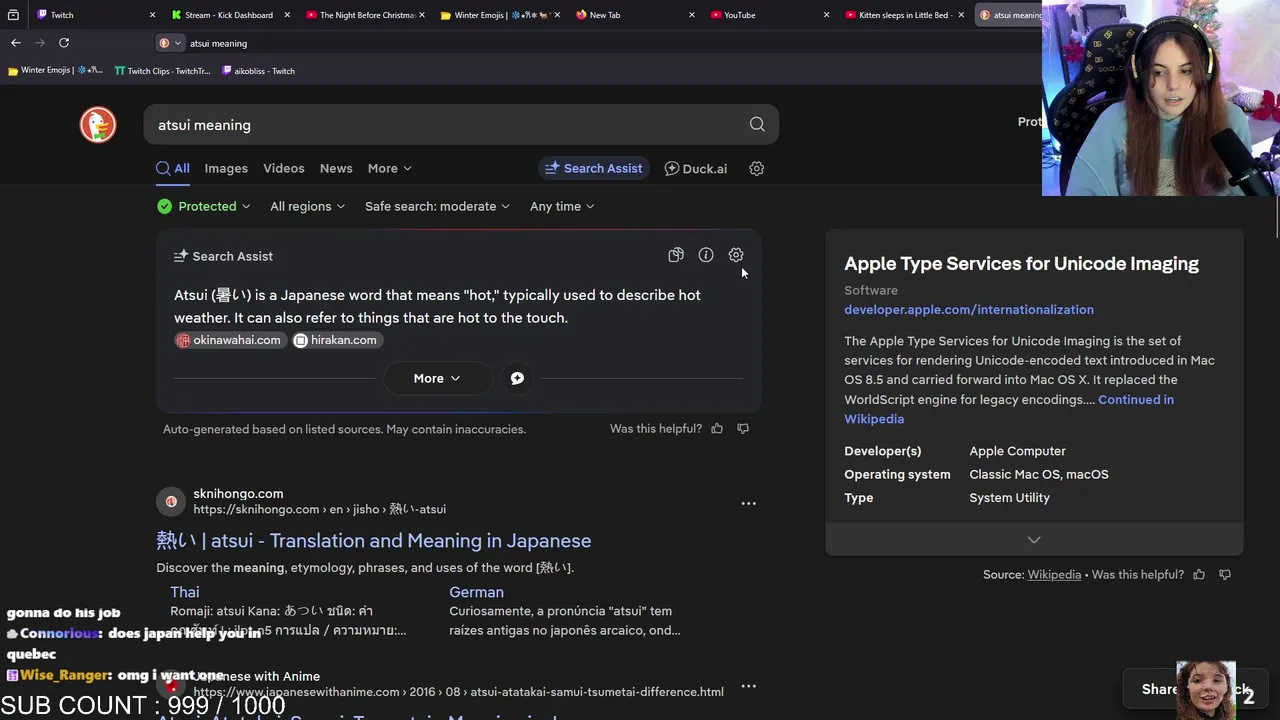Viewport: 1280px width, 720px height.
Task: Open the okinawahai.com source chip
Action: pyautogui.click(x=229, y=340)
